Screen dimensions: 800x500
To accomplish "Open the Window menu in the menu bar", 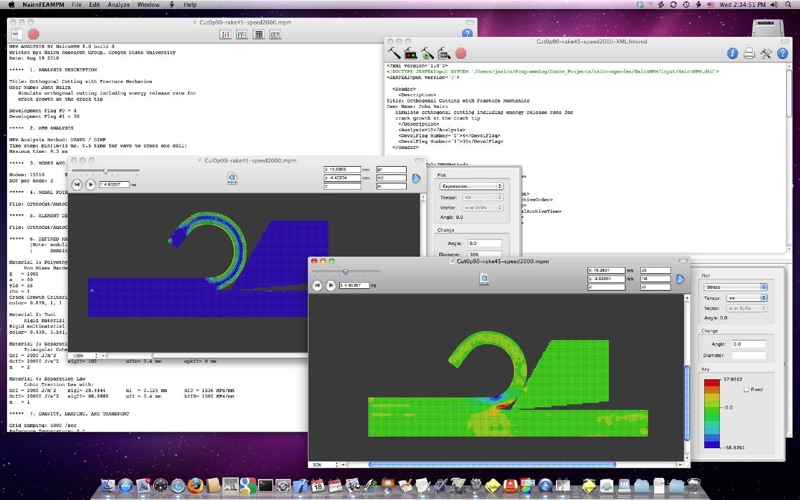I will point(148,5).
